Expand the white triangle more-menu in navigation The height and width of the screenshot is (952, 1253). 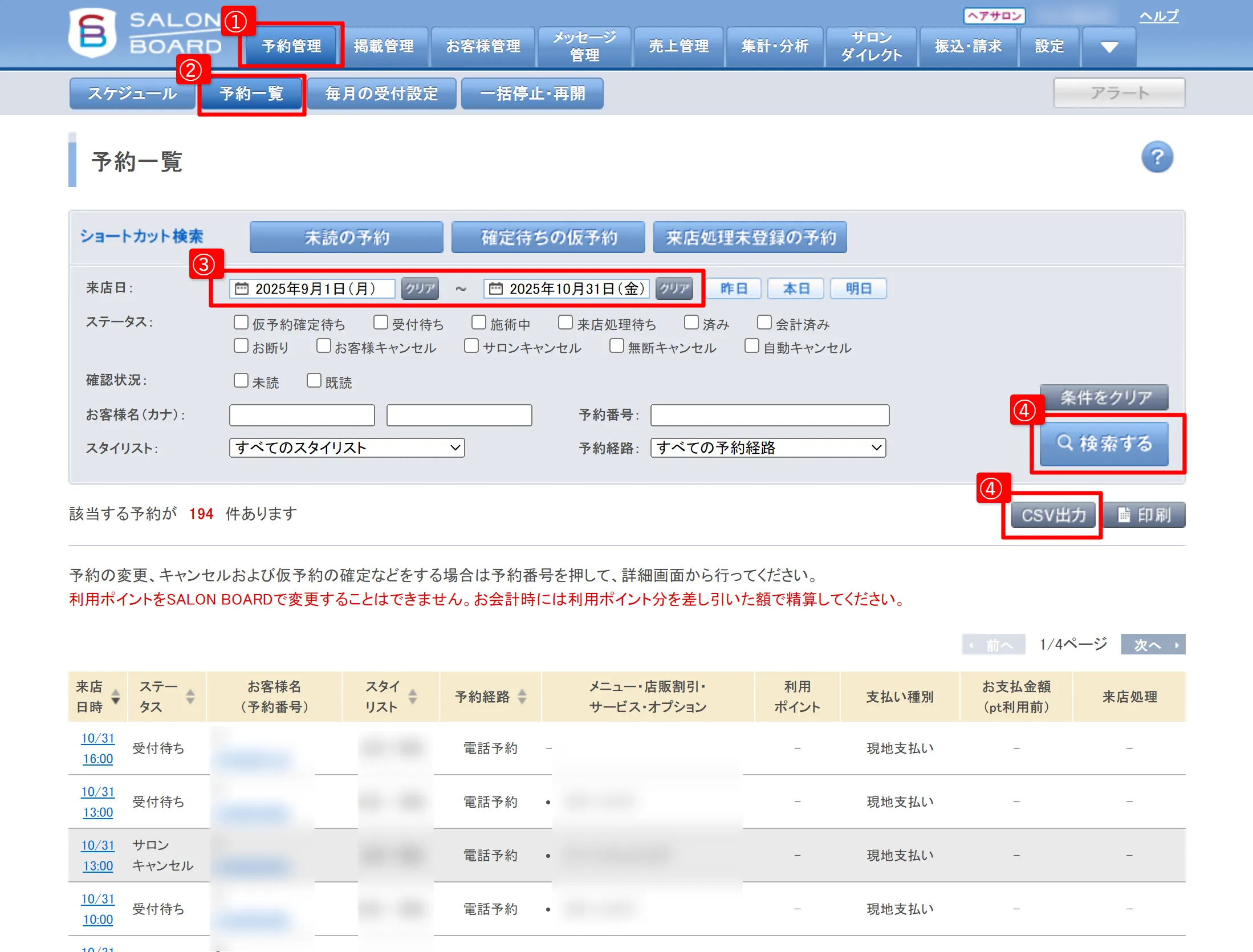[x=1109, y=47]
